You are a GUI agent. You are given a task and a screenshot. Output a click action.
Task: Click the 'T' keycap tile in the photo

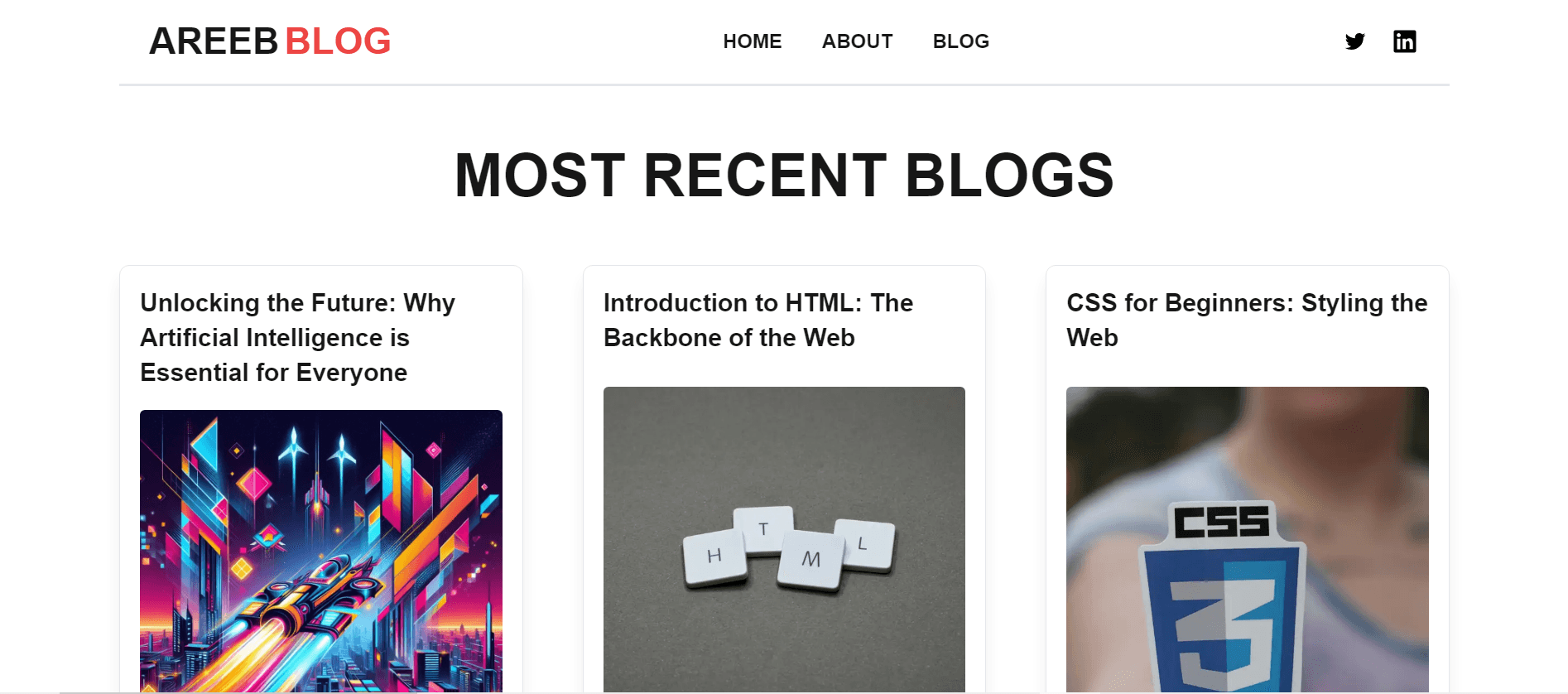[x=763, y=528]
